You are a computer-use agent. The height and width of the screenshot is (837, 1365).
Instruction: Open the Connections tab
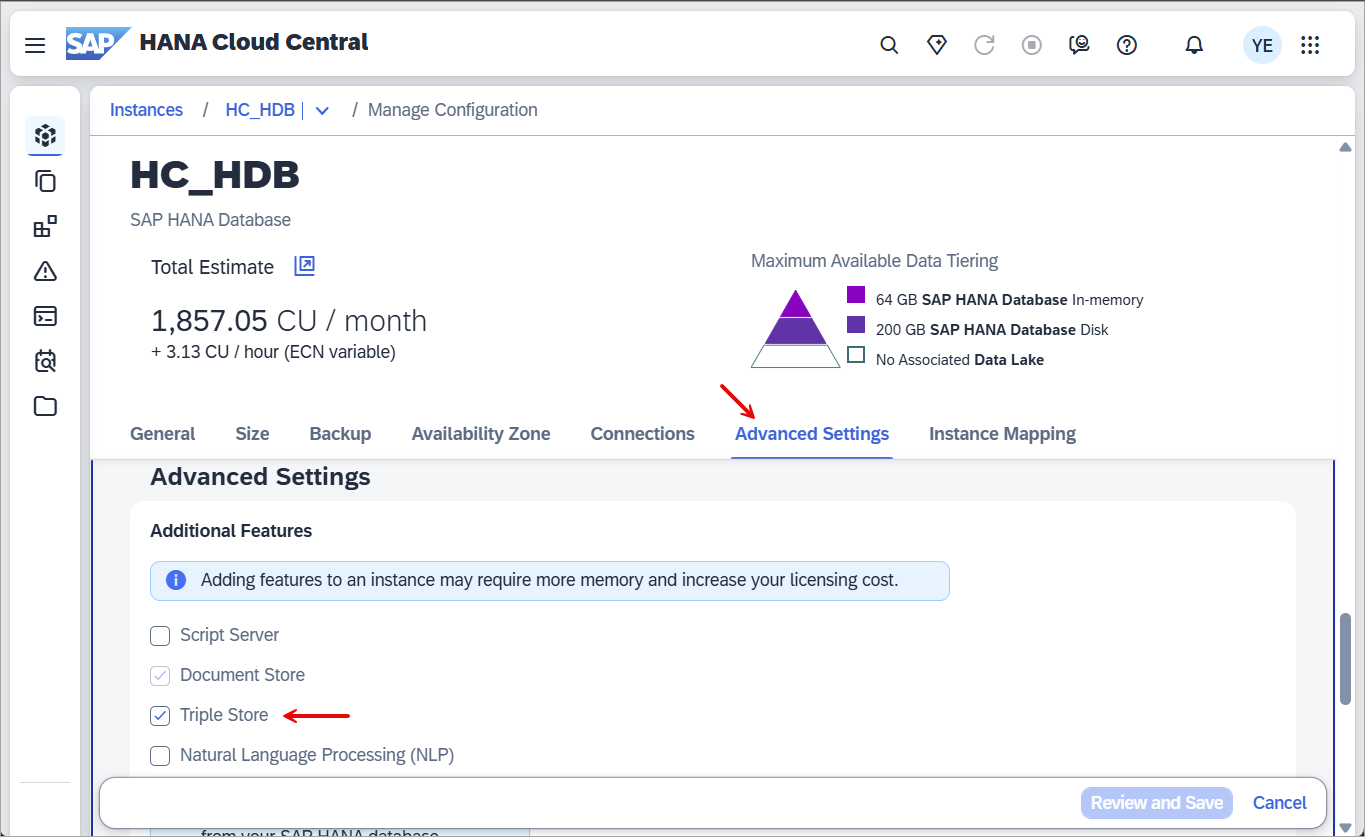pyautogui.click(x=642, y=434)
